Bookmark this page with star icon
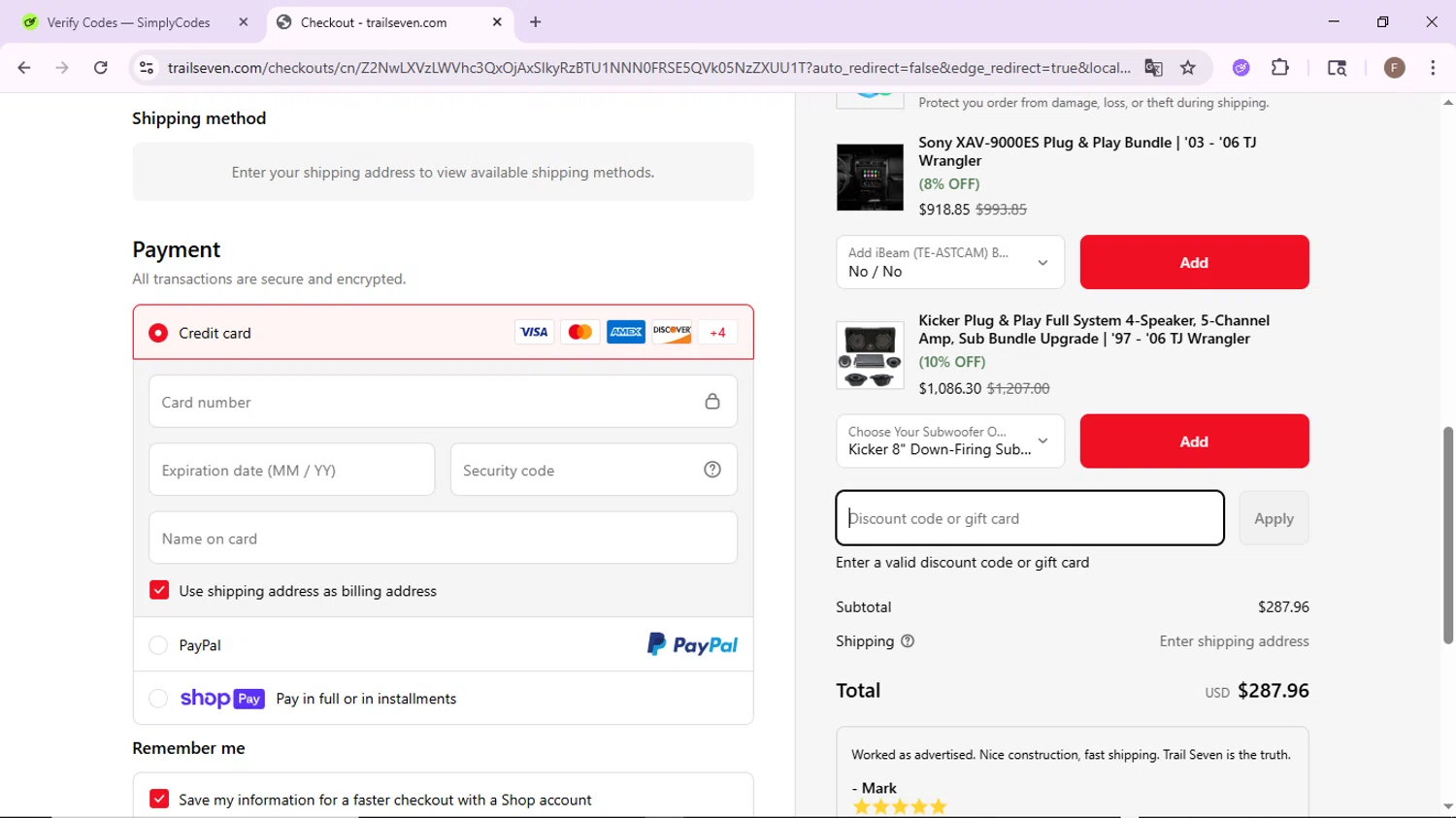 [x=1188, y=68]
